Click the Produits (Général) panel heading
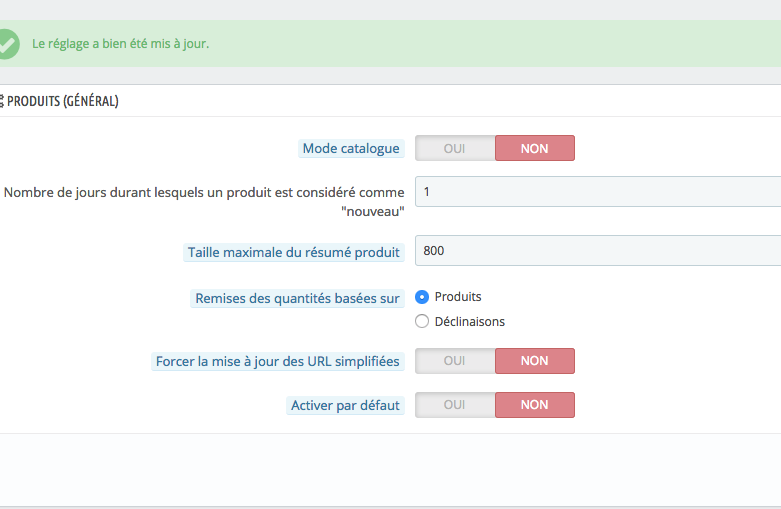The width and height of the screenshot is (781, 509). (63, 101)
